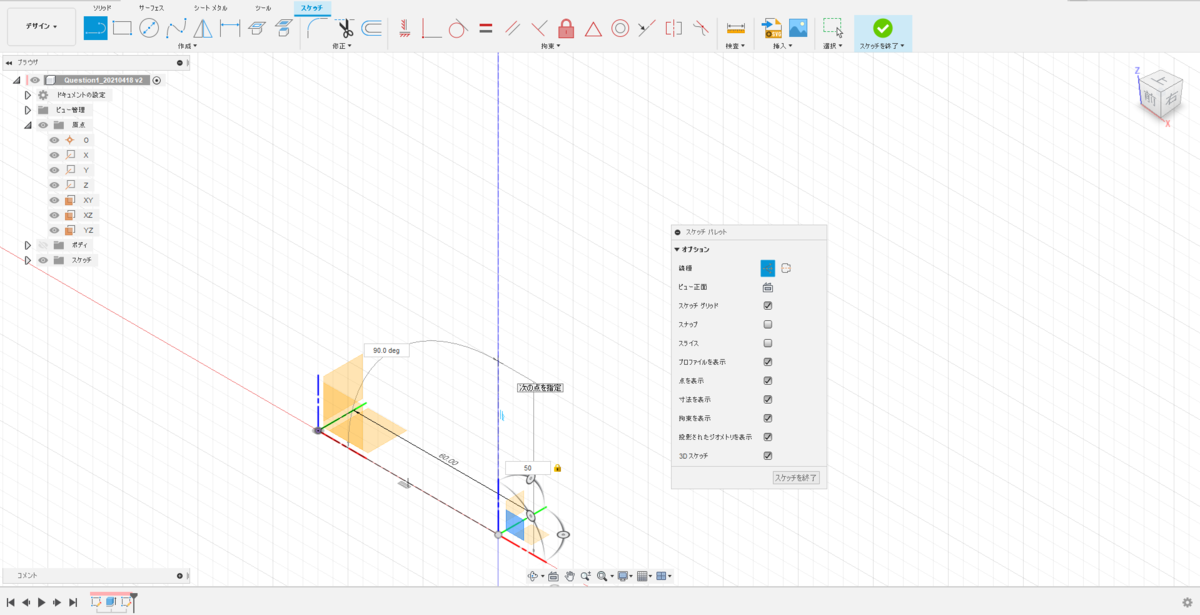
Task: Select the Line sketch tool
Action: point(95,28)
